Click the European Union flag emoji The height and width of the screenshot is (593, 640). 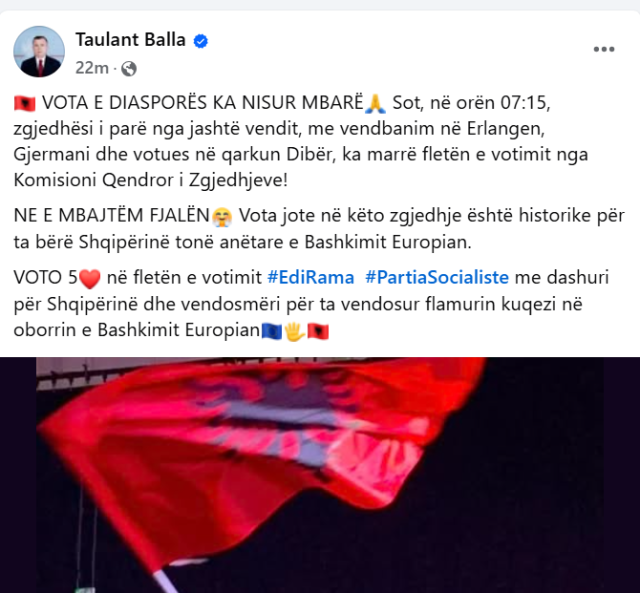click(x=271, y=331)
